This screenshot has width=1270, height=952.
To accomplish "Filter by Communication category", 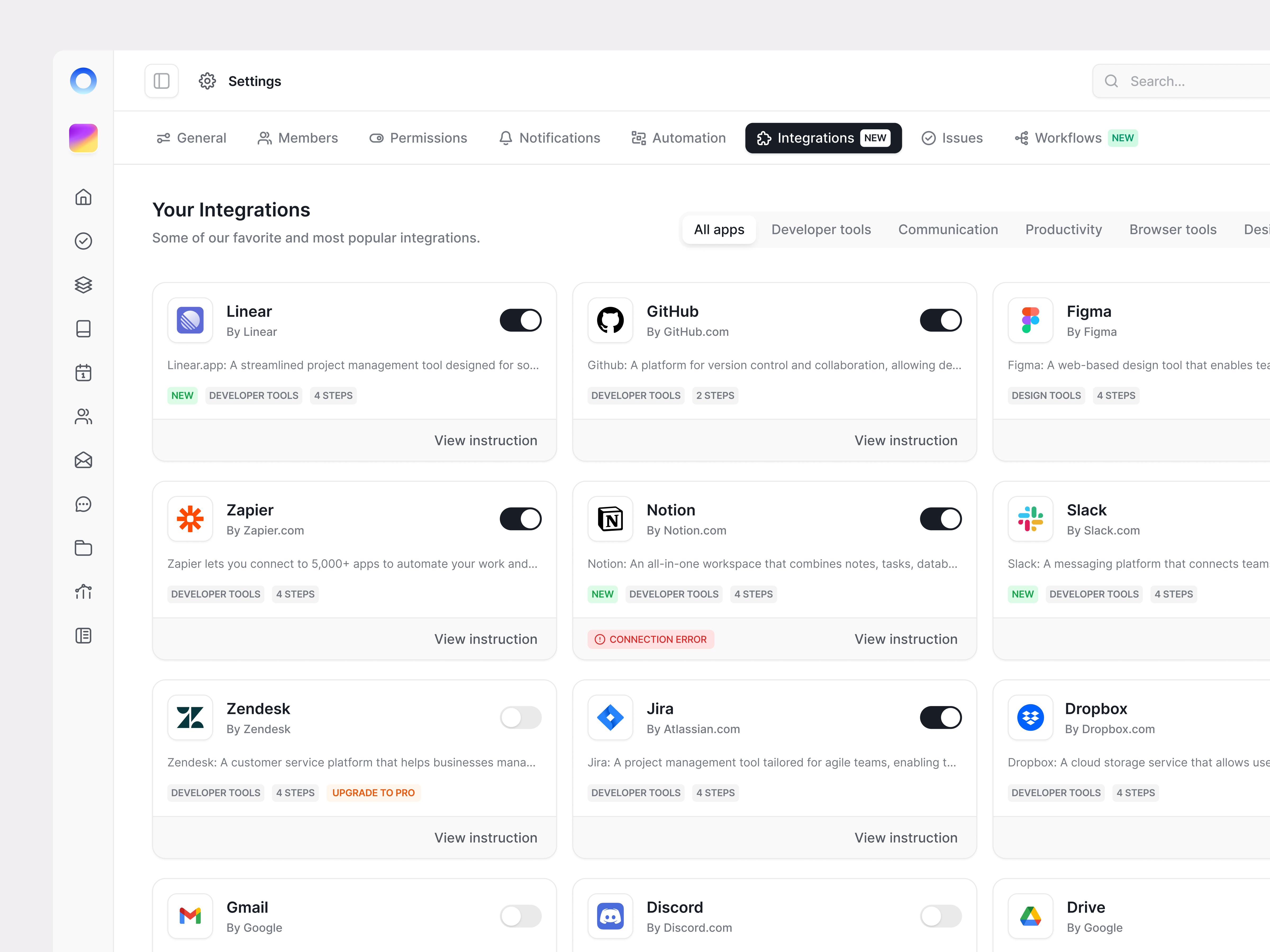I will 948,230.
